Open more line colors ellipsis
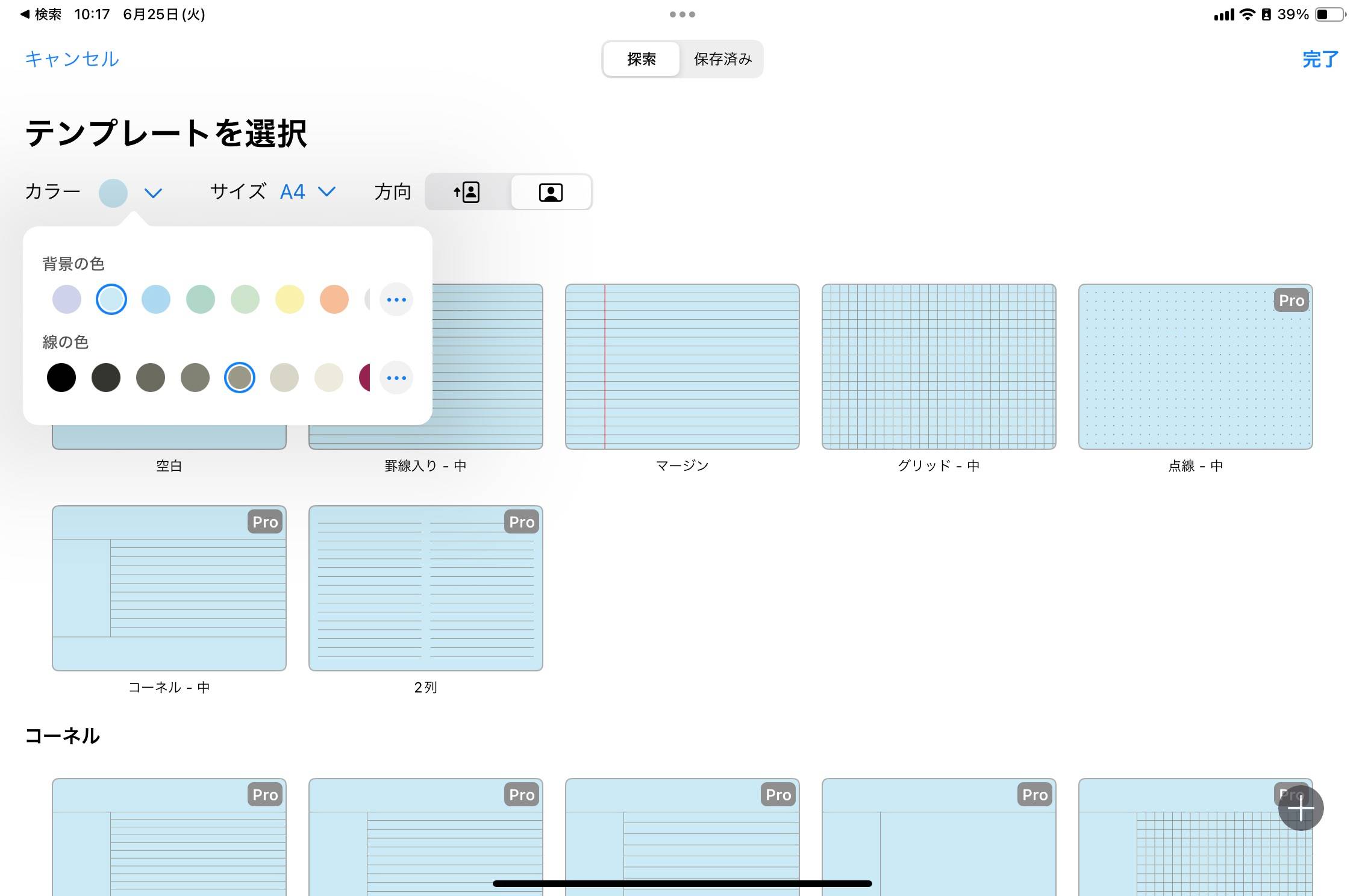This screenshot has width=1365, height=896. [396, 378]
